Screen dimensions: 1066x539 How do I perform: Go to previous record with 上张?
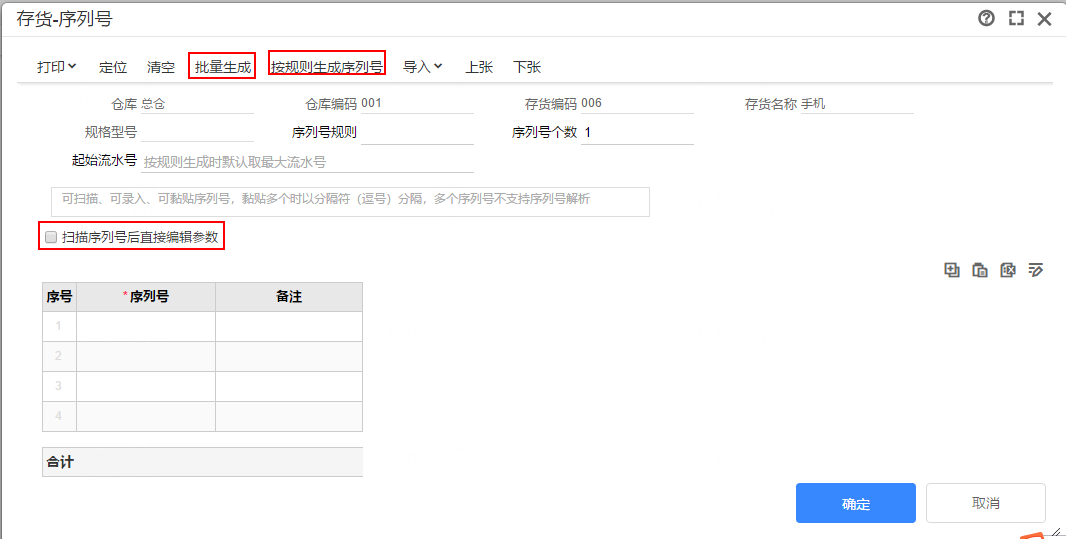(479, 67)
